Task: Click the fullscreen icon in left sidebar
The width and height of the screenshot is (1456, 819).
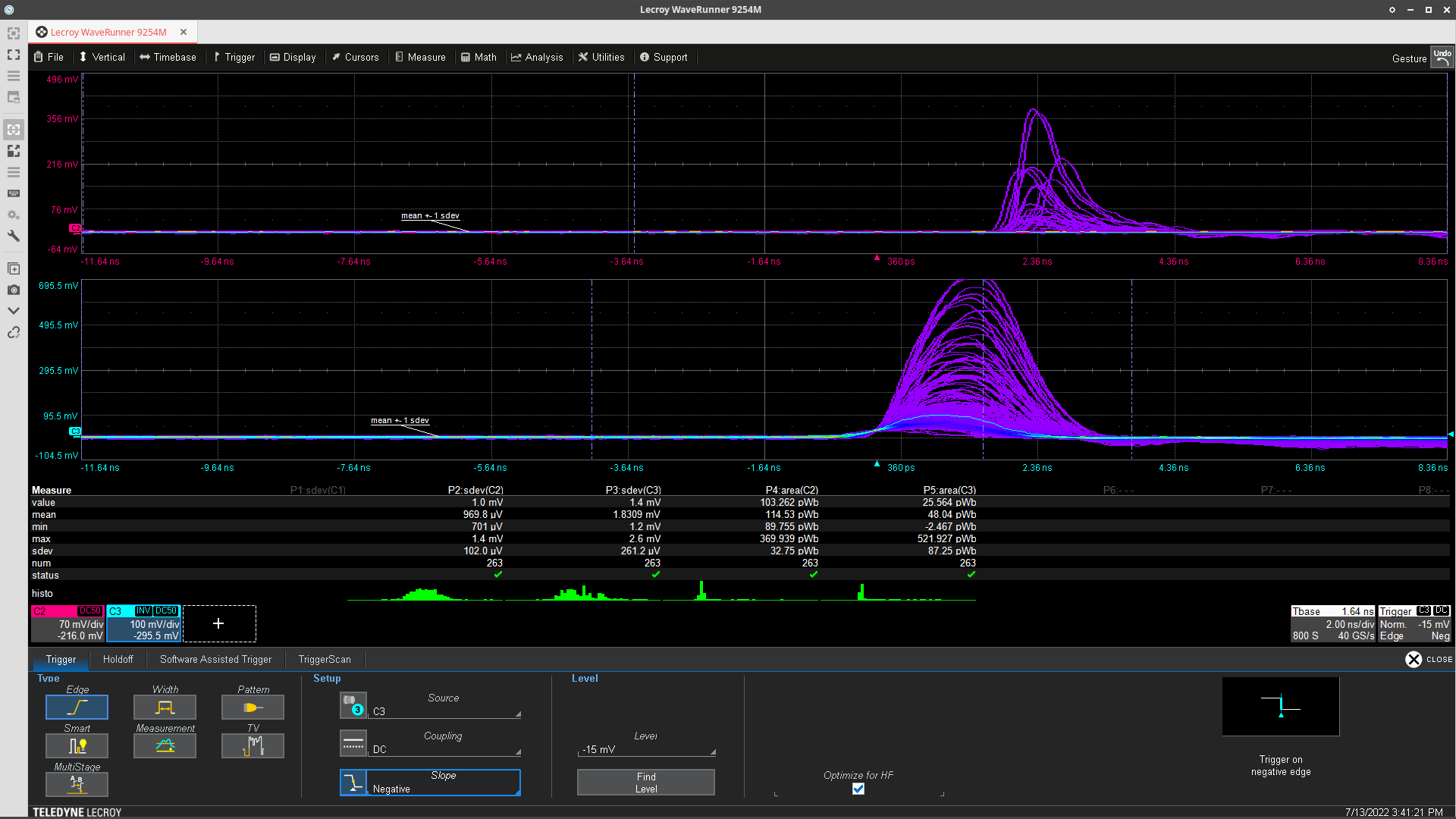Action: tap(14, 55)
